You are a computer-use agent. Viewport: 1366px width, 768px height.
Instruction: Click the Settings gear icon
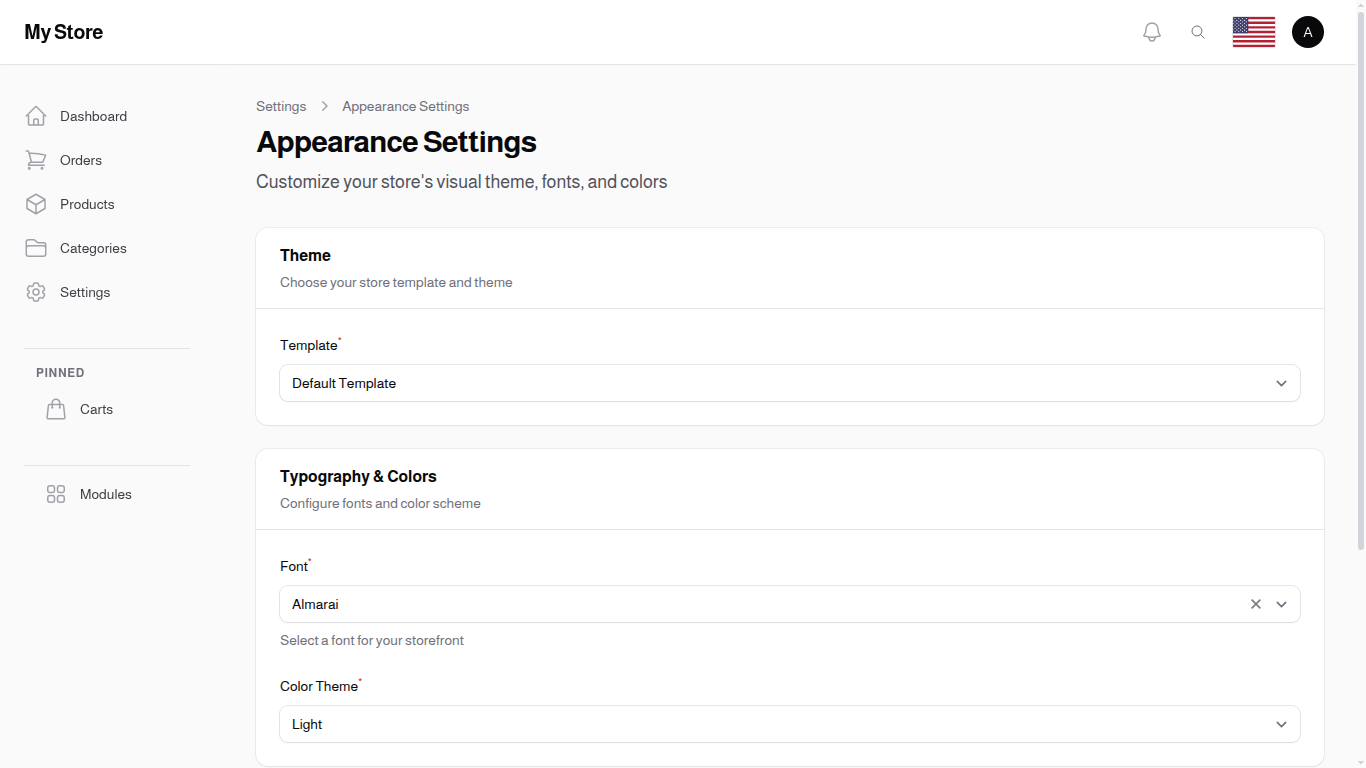pyautogui.click(x=36, y=292)
